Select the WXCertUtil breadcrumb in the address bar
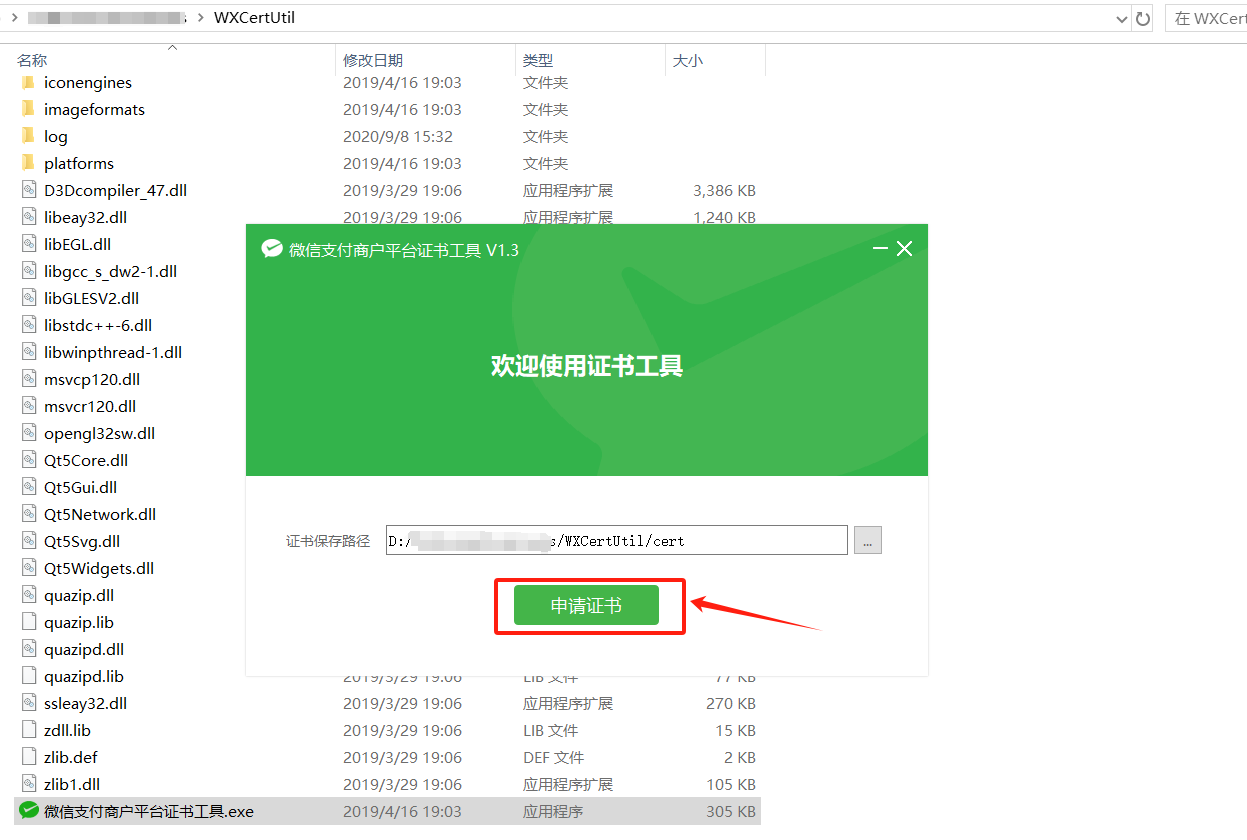 254,18
